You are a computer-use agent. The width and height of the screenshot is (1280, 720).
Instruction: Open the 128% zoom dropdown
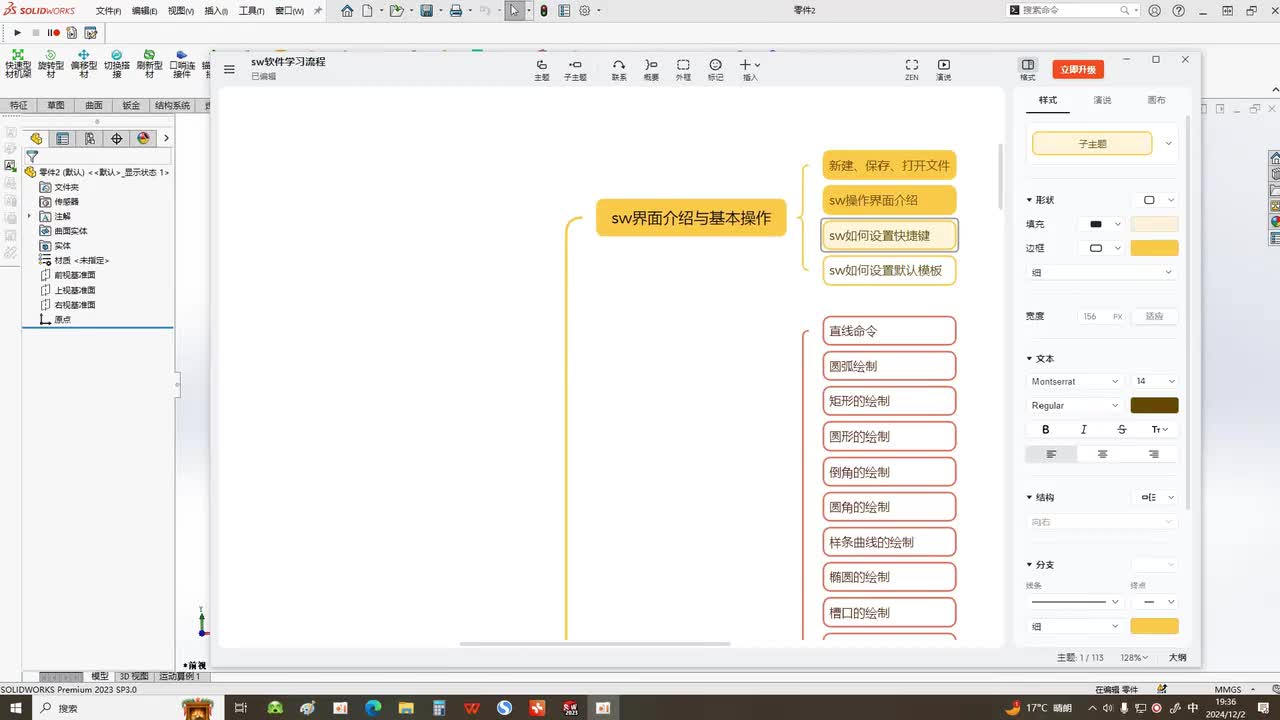point(1136,658)
